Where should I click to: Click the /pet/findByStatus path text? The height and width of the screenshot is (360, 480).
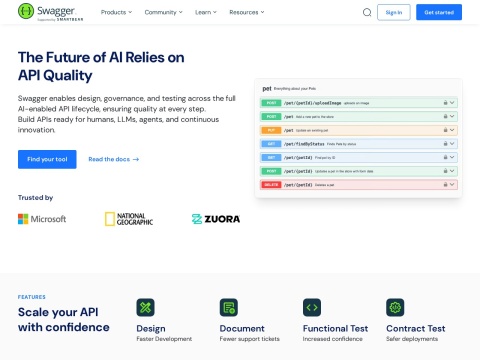304,144
